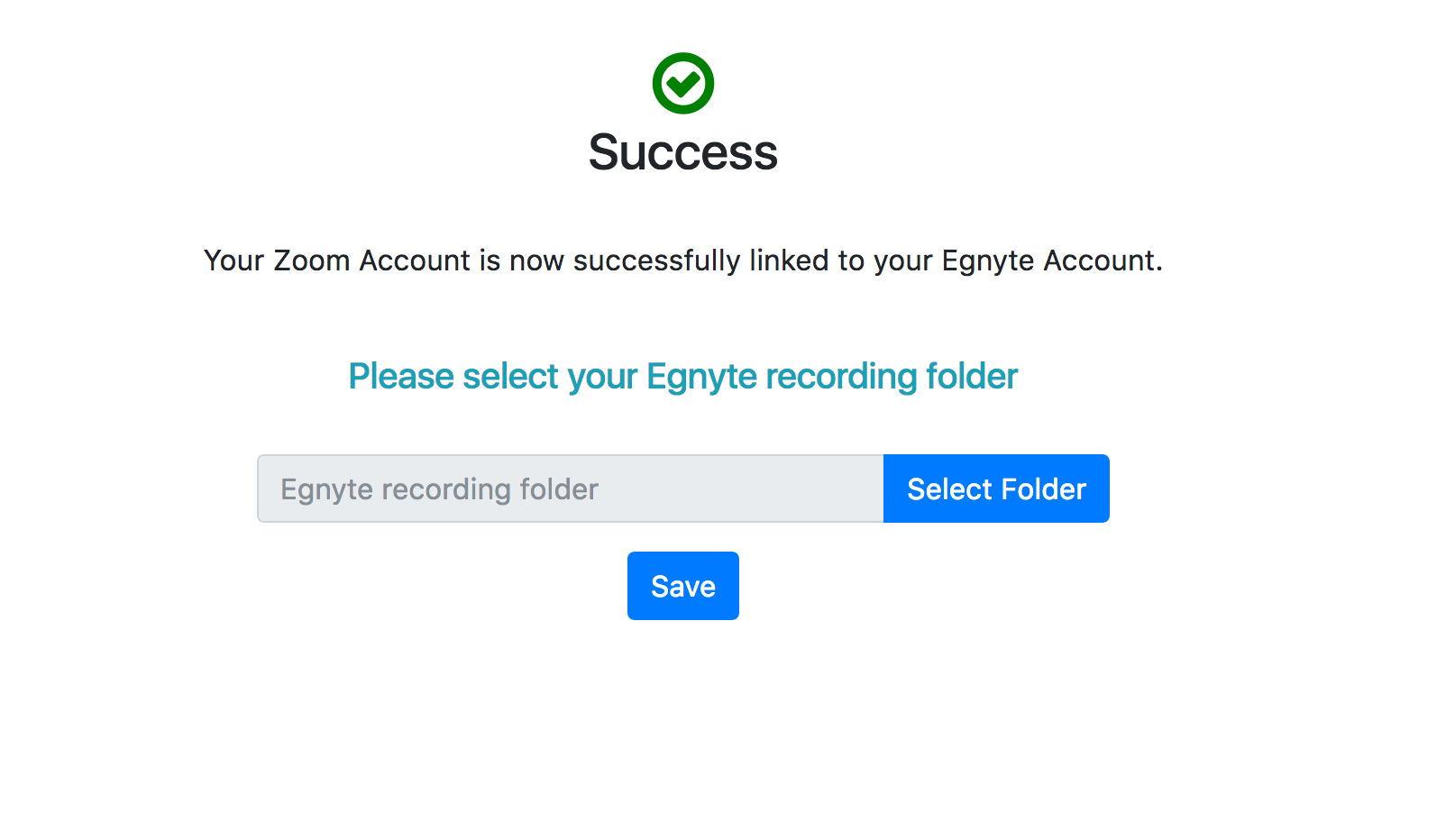
Task: Save the chosen recording folder
Action: pos(682,586)
